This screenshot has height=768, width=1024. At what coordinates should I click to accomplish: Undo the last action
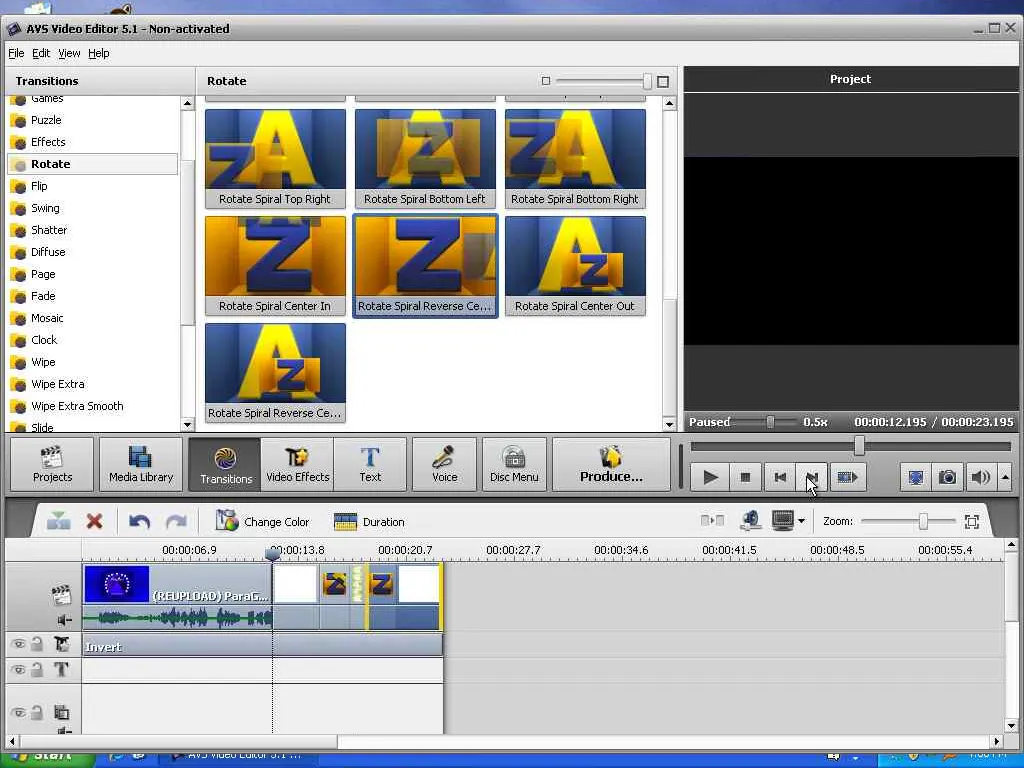139,521
